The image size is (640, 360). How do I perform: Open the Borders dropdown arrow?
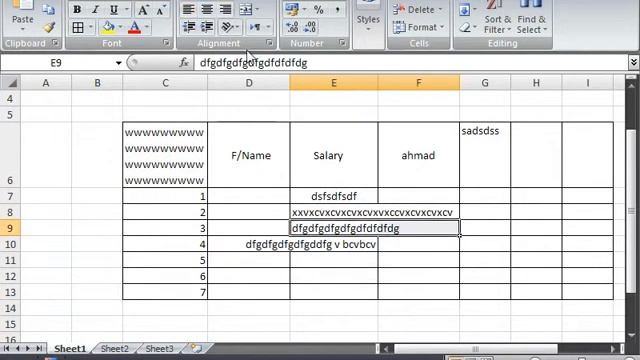(x=90, y=27)
